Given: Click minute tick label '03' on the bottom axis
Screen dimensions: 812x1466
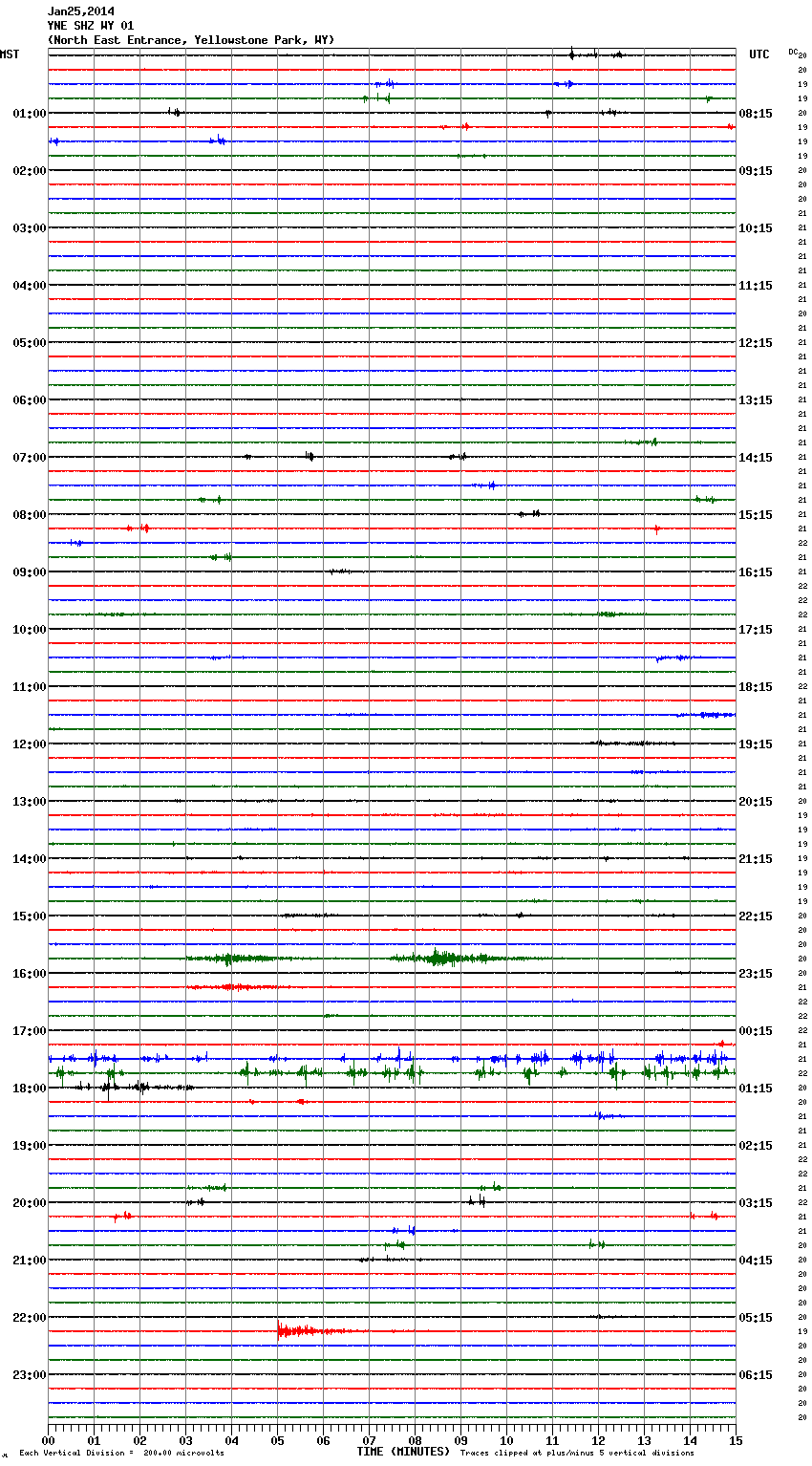Looking at the screenshot, I should pos(185,1440).
